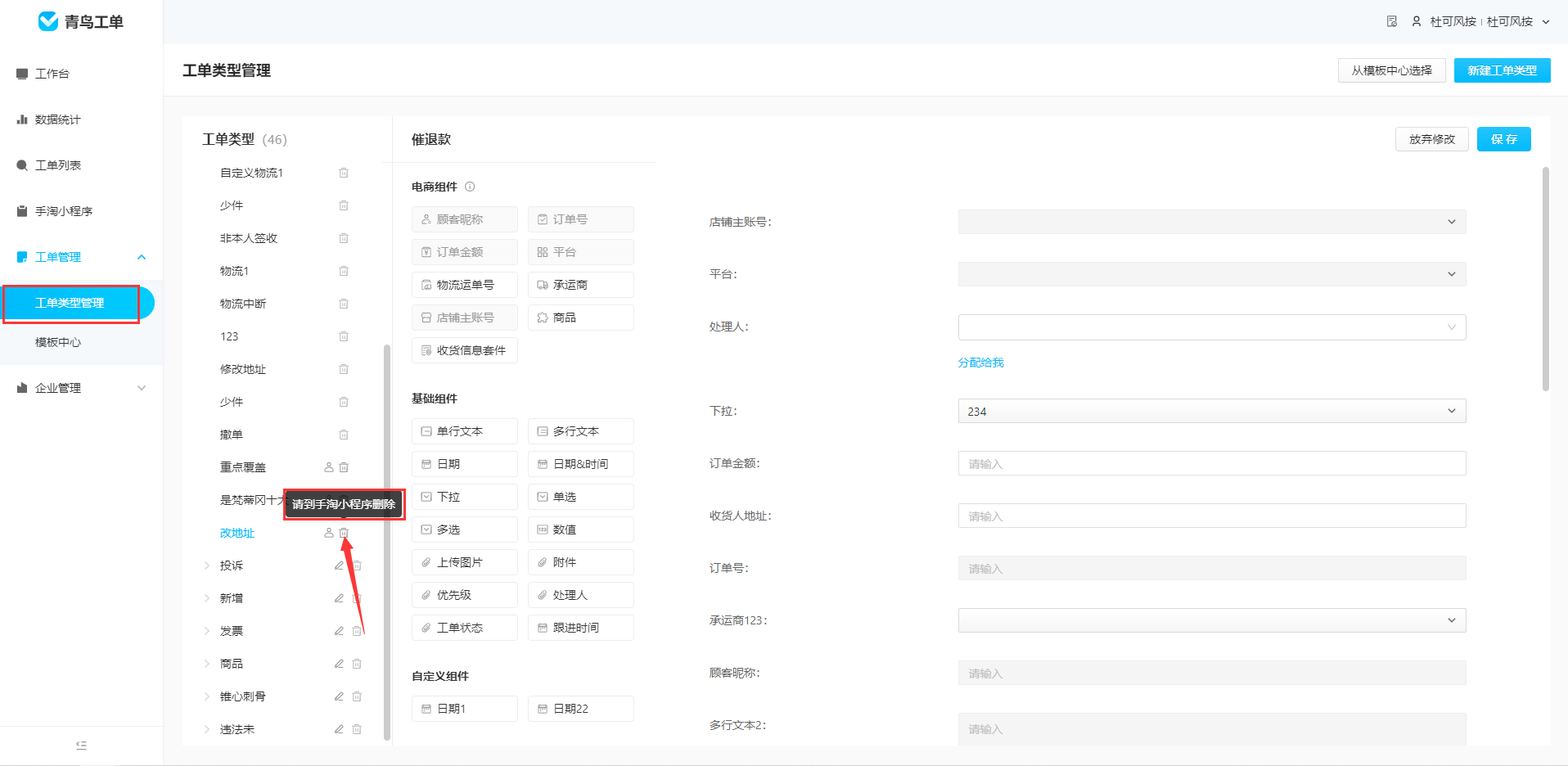Save changes with 保存 button
The height and width of the screenshot is (766, 1568).
pos(1504,139)
